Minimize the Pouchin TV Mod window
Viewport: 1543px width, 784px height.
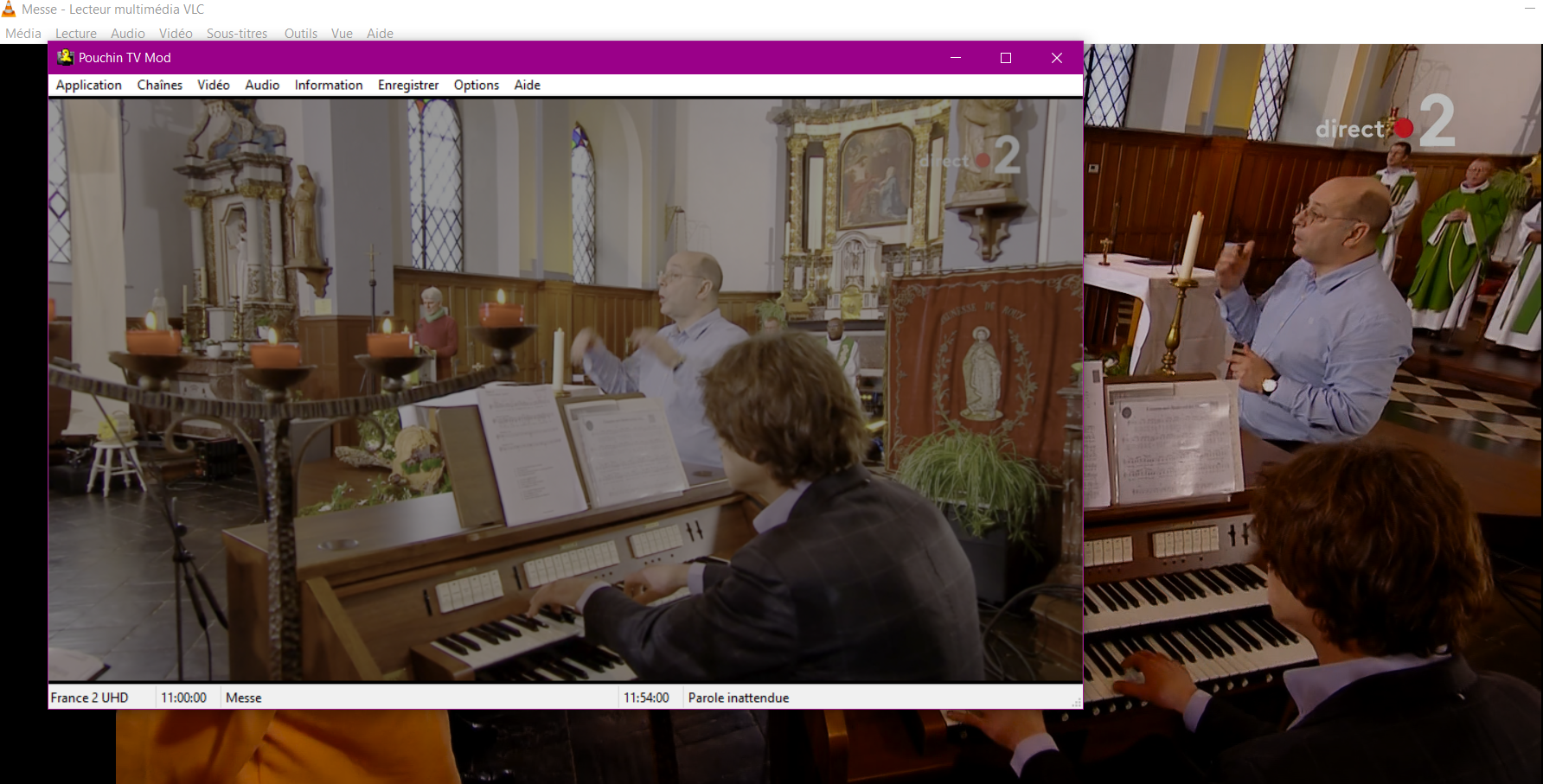(x=956, y=58)
